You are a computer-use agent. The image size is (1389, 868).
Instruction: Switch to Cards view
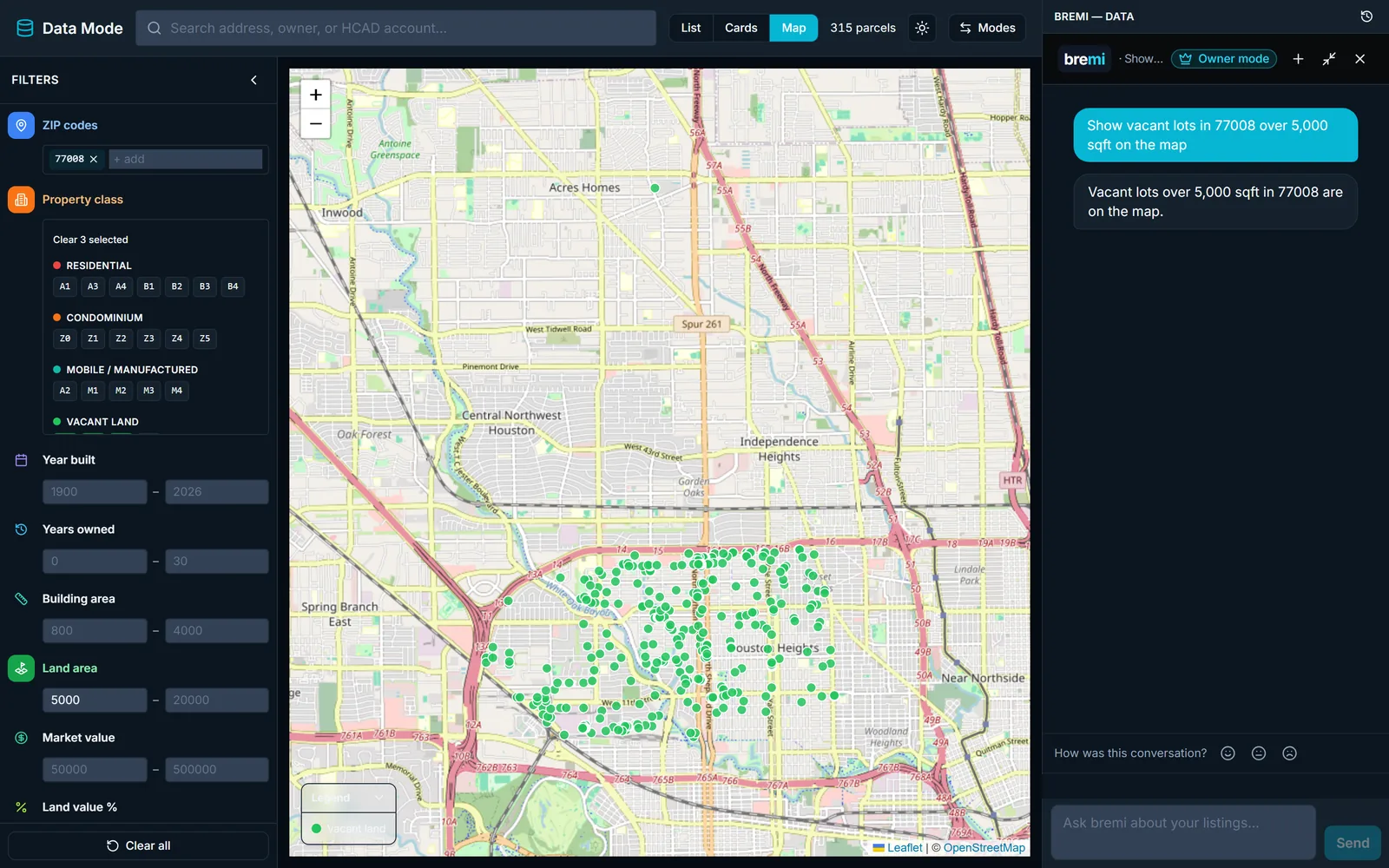click(741, 28)
